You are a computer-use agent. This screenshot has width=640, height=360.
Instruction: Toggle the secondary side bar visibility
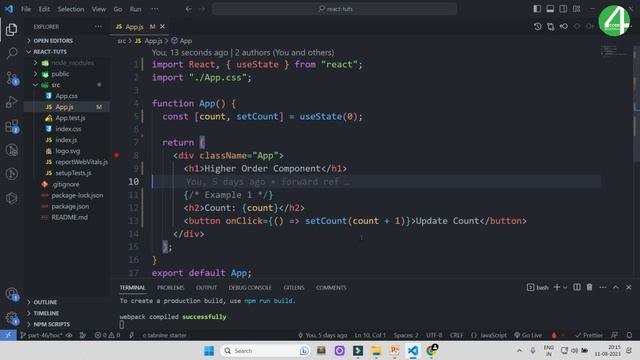563,9
